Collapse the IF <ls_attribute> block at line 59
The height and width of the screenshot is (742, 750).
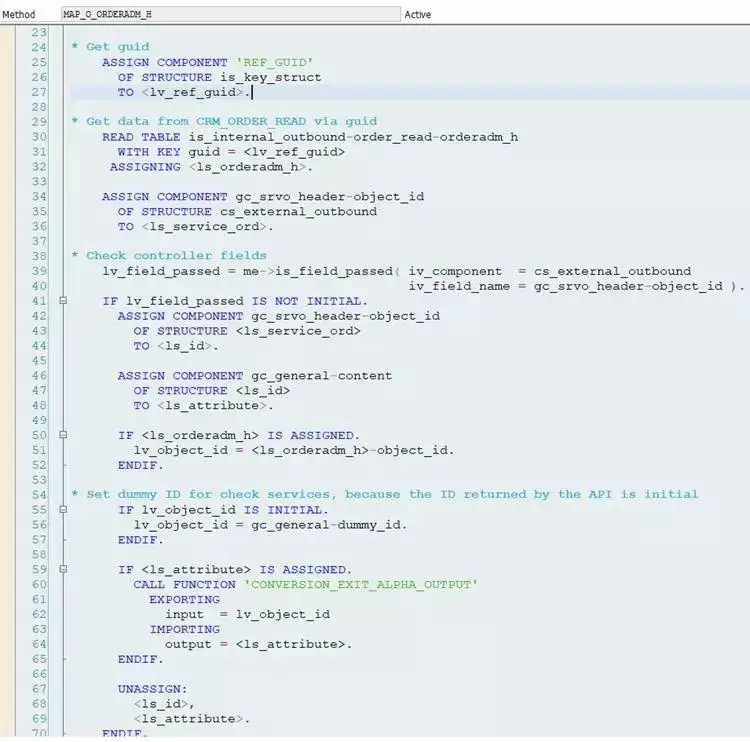point(63,569)
